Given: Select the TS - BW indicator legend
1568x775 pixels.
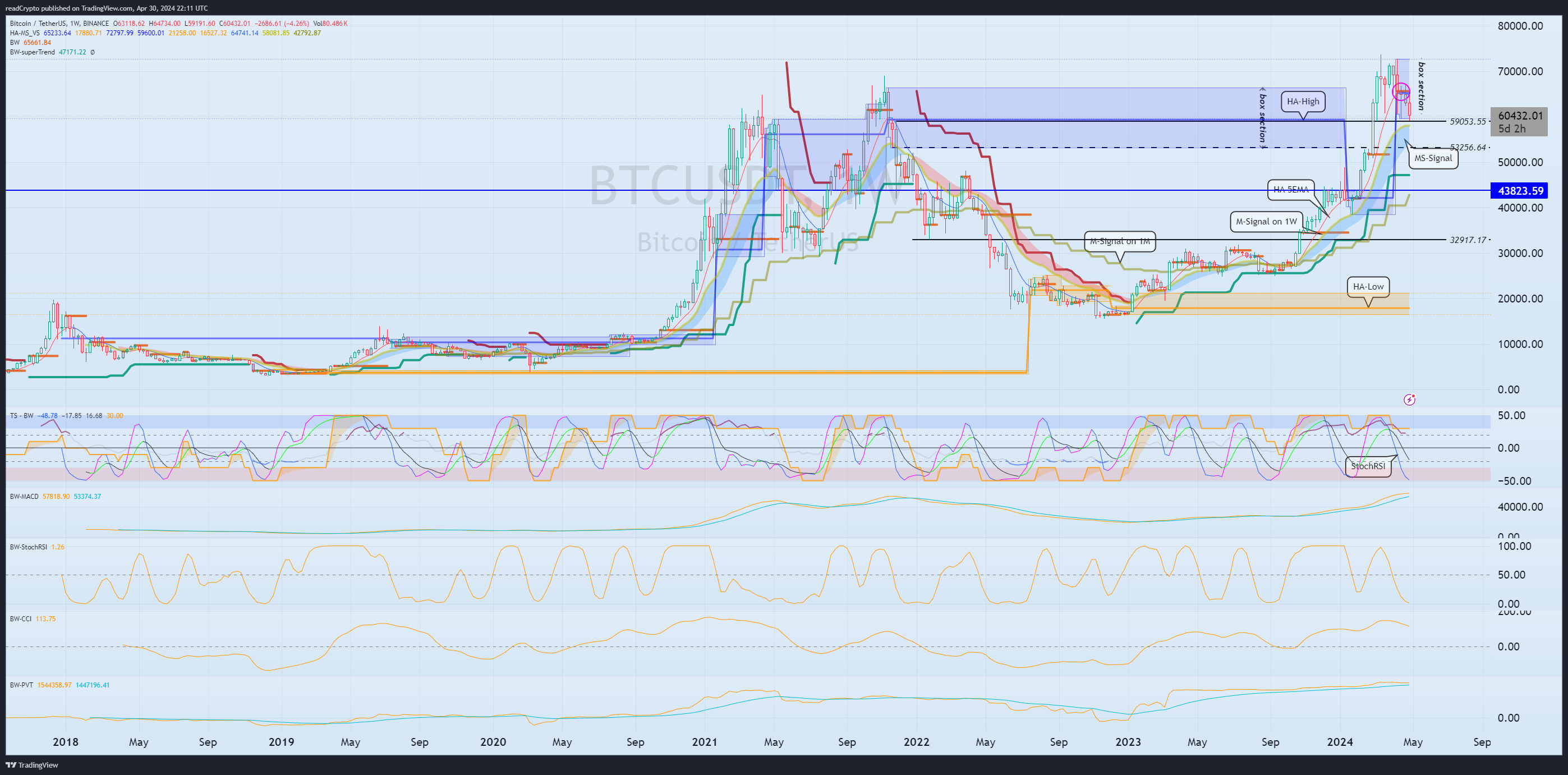Looking at the screenshot, I should click(x=21, y=416).
